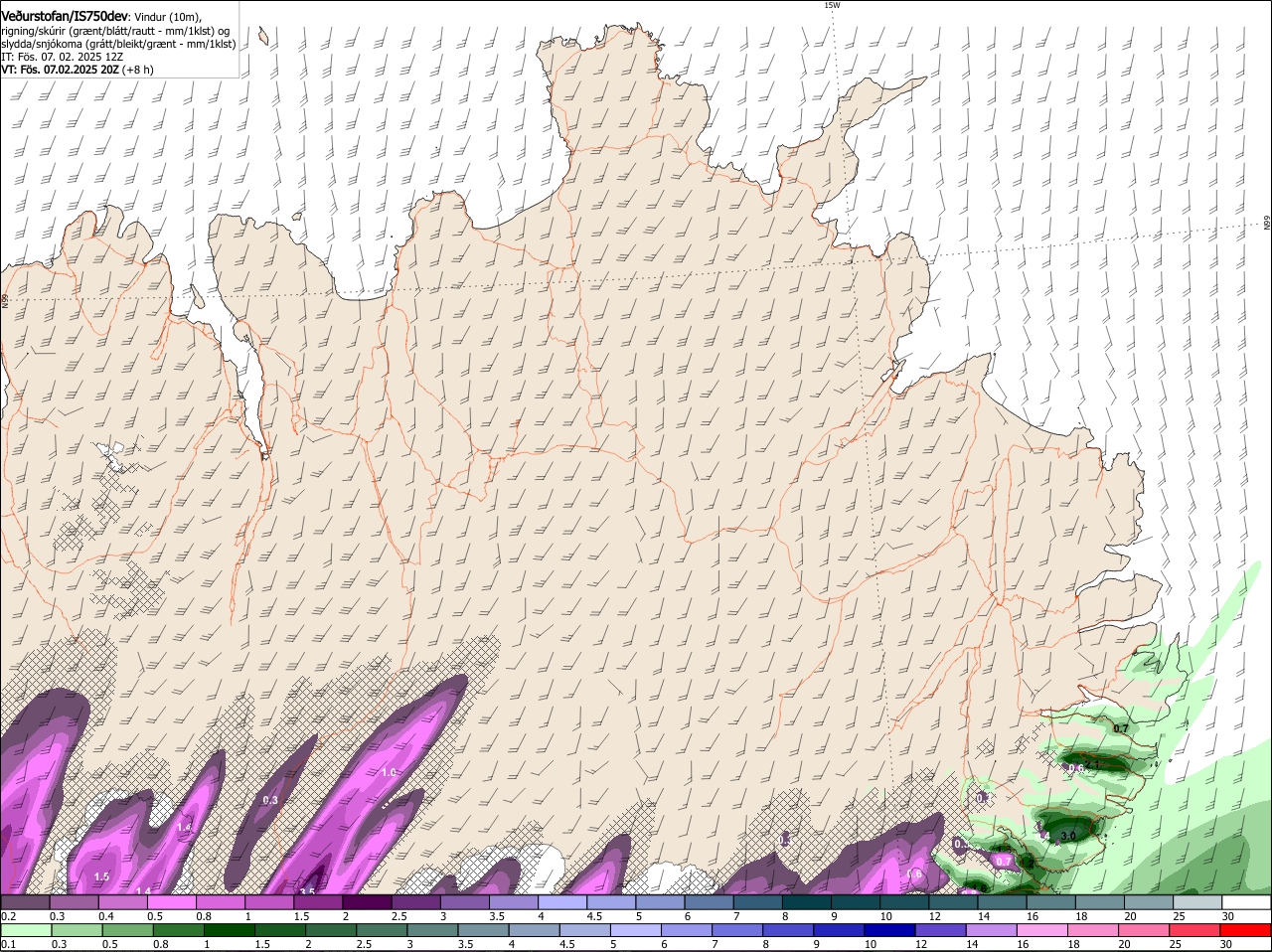Screen dimensions: 1272x952
Task: Click the slydda/snjókoma legend description line
Action: [118, 44]
